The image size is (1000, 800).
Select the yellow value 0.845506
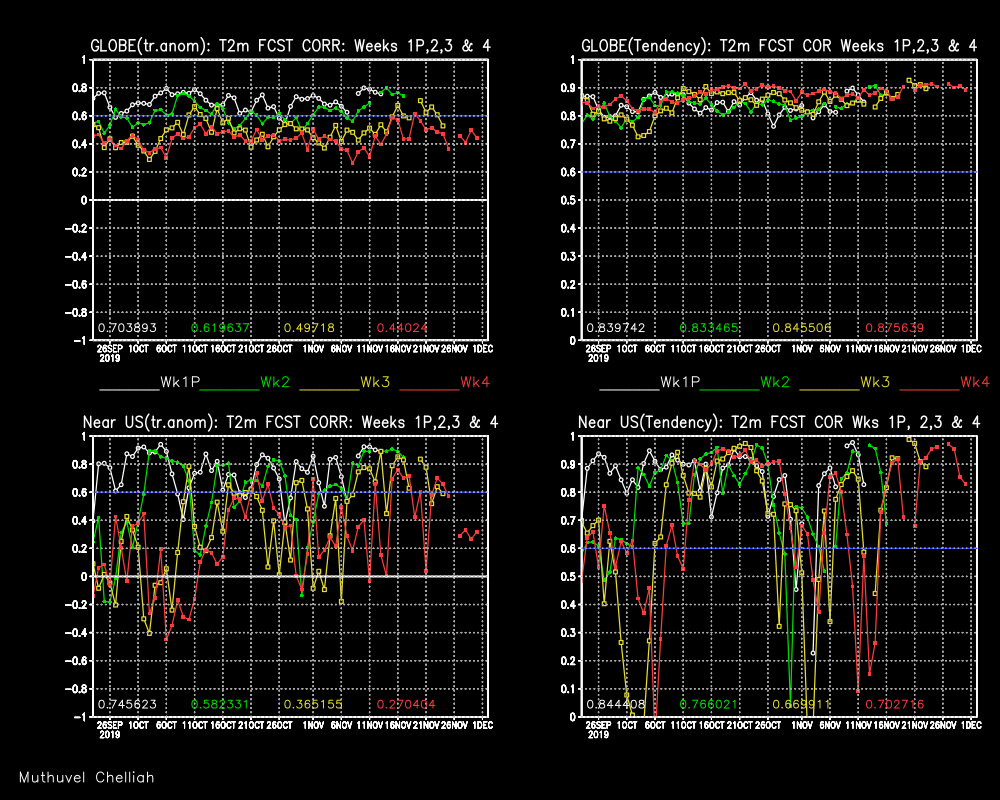pyautogui.click(x=802, y=328)
